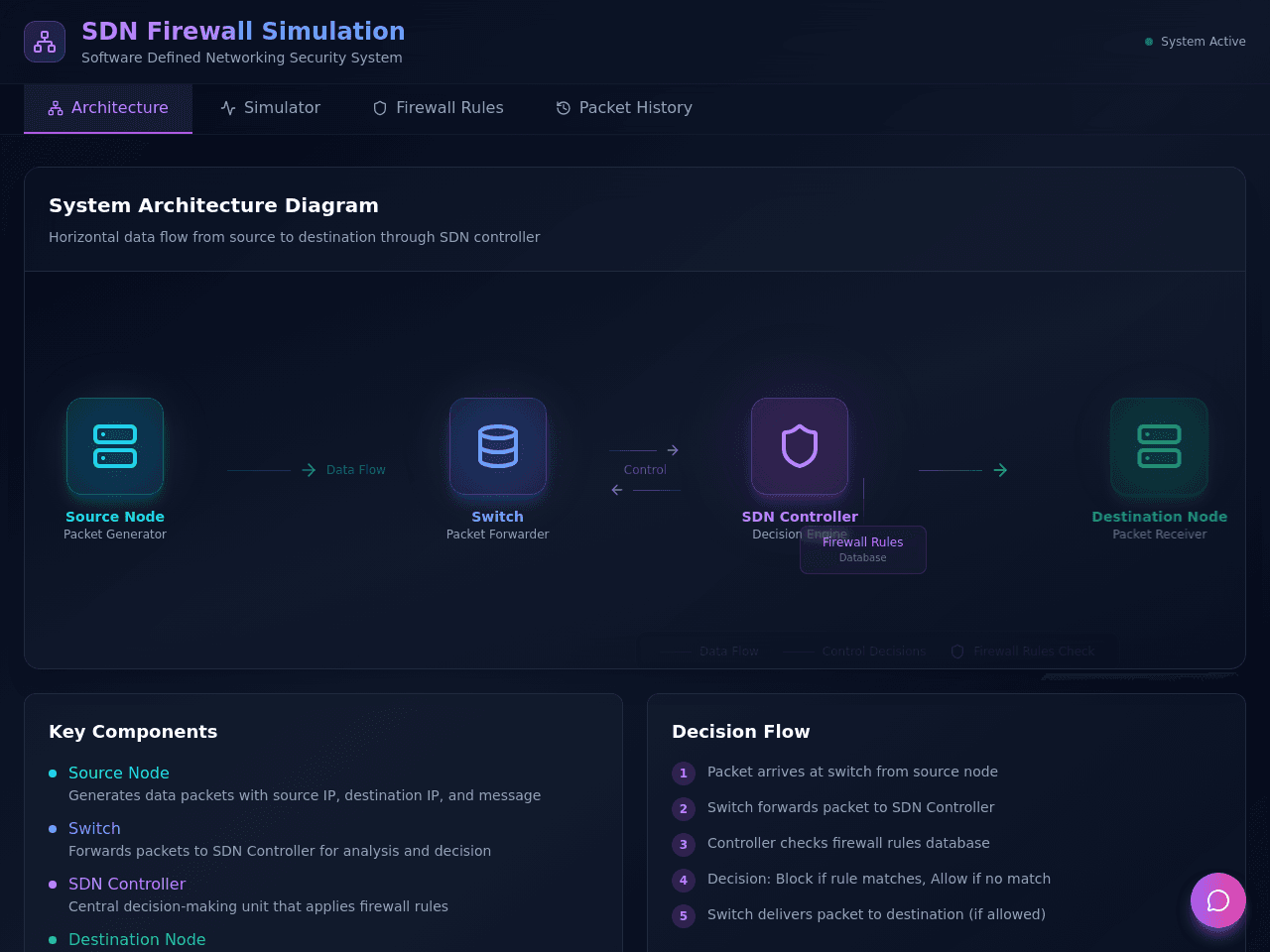Screen dimensions: 1270x952
Task: Click the SDN Controller shield icon
Action: pyautogui.click(x=800, y=446)
